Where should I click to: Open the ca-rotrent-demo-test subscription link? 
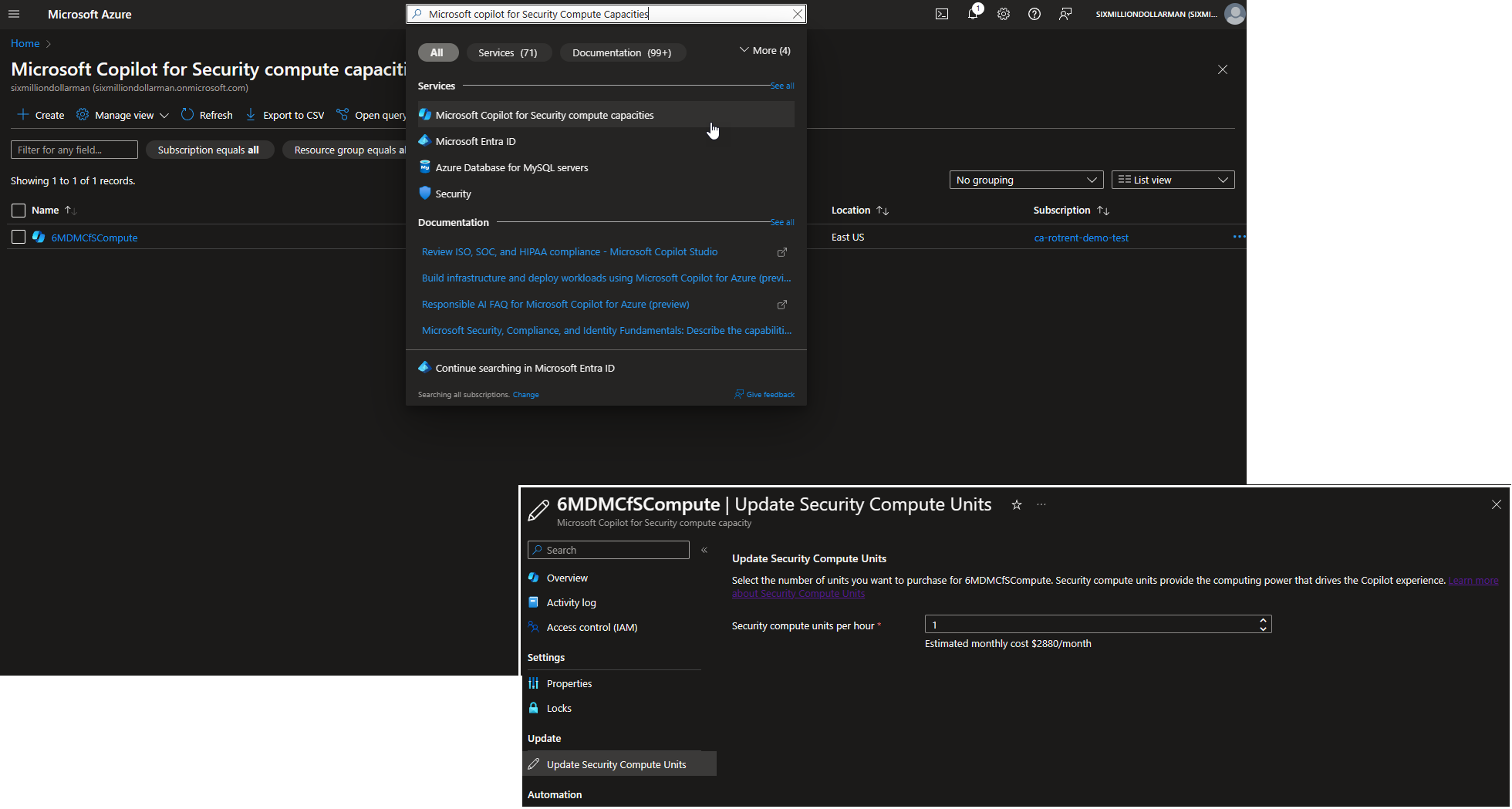tap(1081, 238)
